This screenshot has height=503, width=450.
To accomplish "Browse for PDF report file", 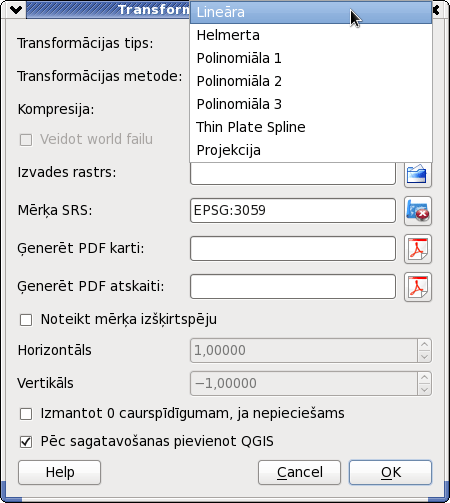I will pos(418,287).
